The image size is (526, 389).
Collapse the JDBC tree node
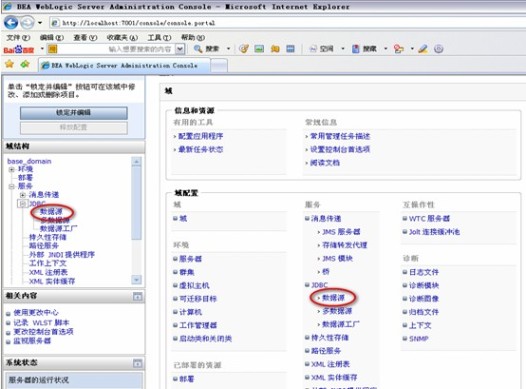click(22, 204)
